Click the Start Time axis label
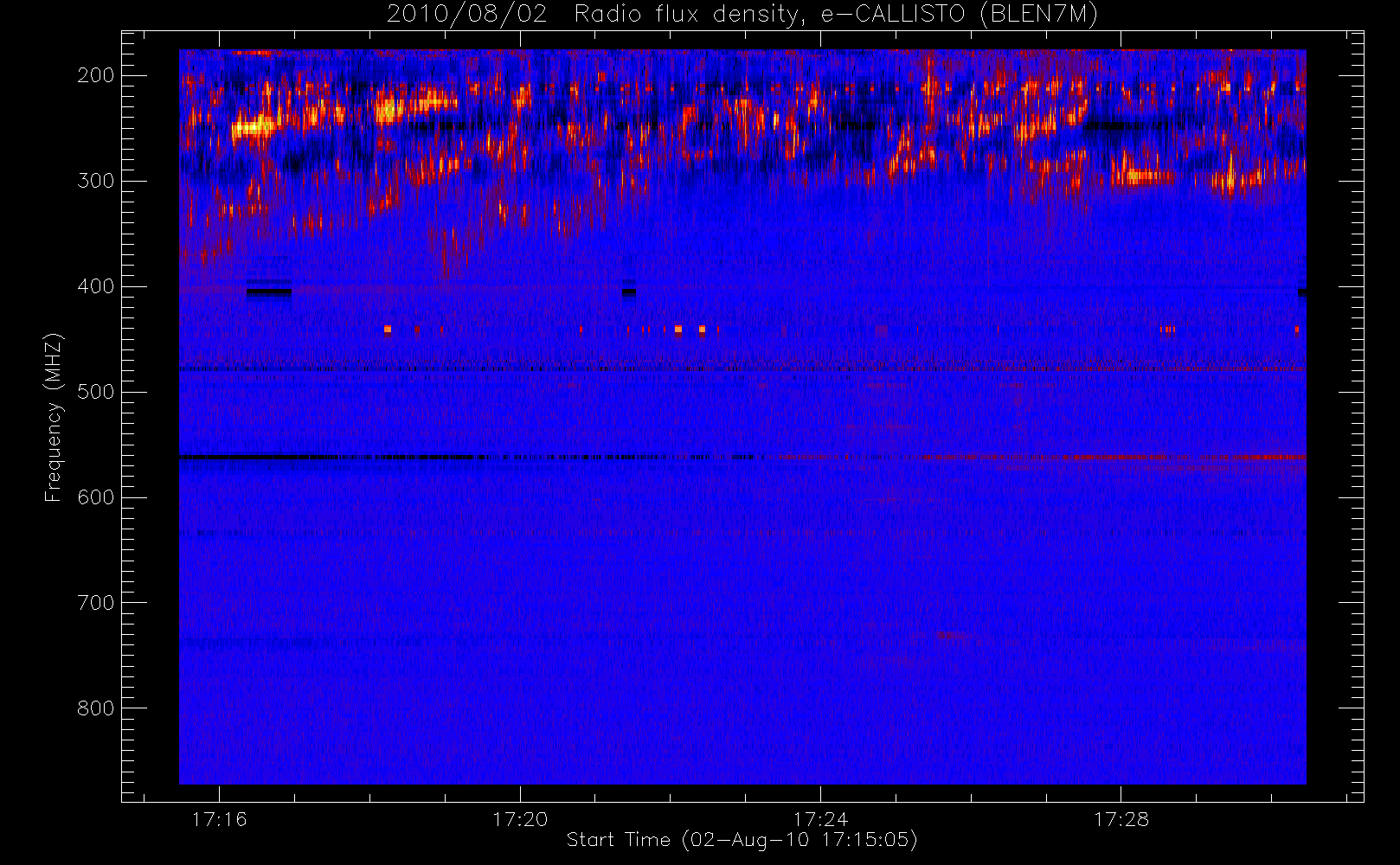 (742, 840)
